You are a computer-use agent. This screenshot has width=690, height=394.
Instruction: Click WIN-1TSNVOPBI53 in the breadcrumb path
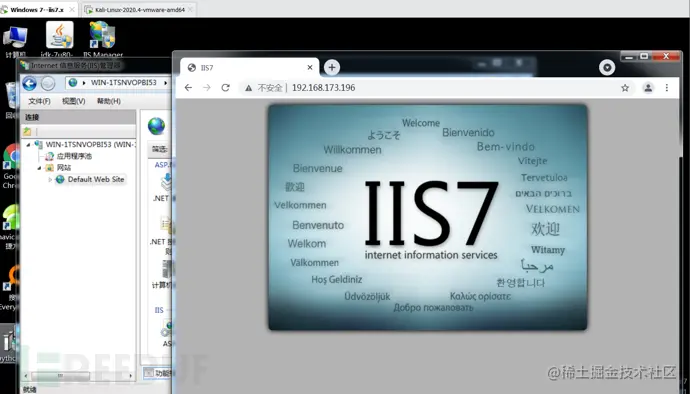click(123, 83)
